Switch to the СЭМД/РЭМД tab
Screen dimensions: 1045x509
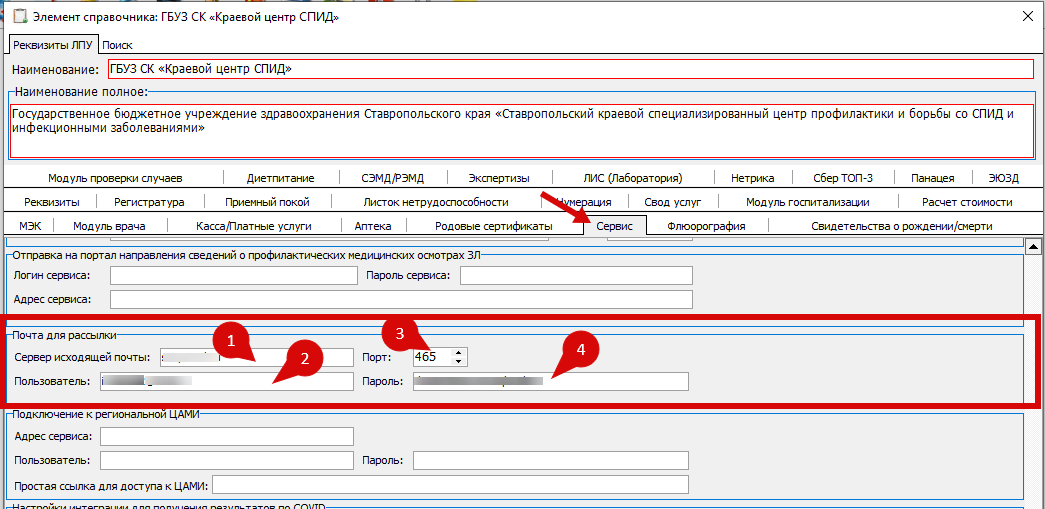392,178
